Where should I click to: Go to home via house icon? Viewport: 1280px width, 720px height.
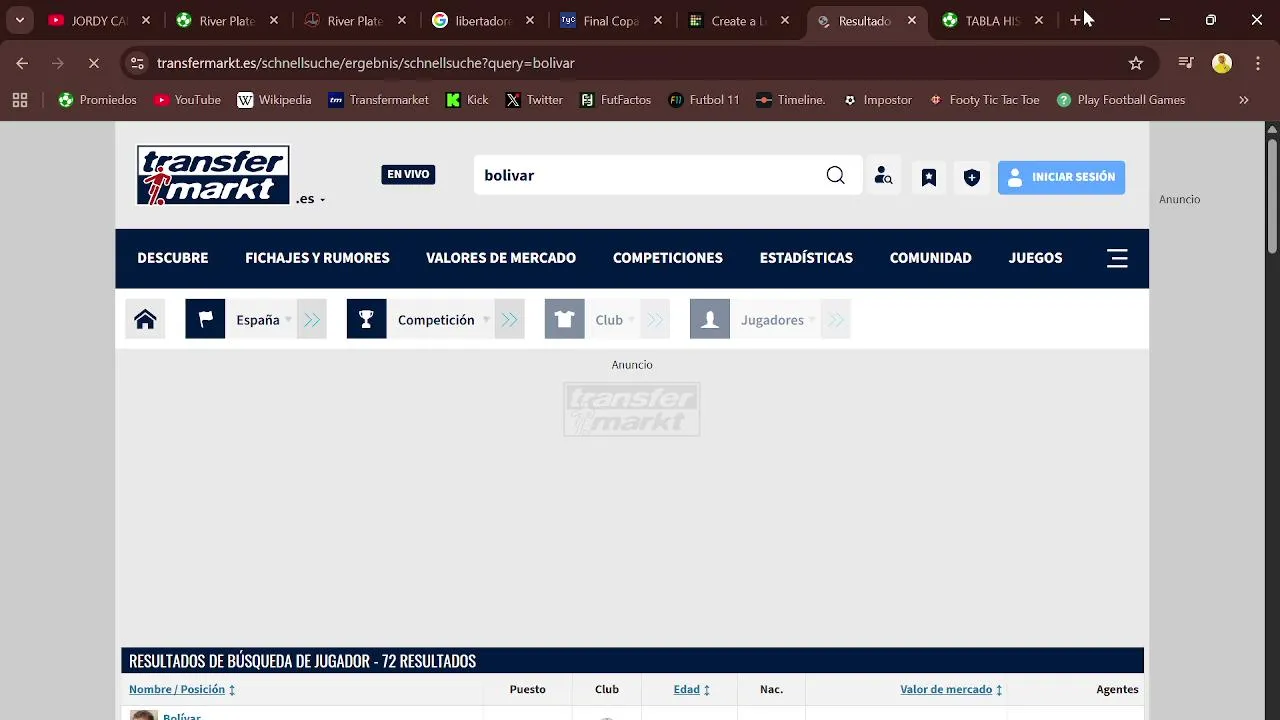click(x=145, y=320)
